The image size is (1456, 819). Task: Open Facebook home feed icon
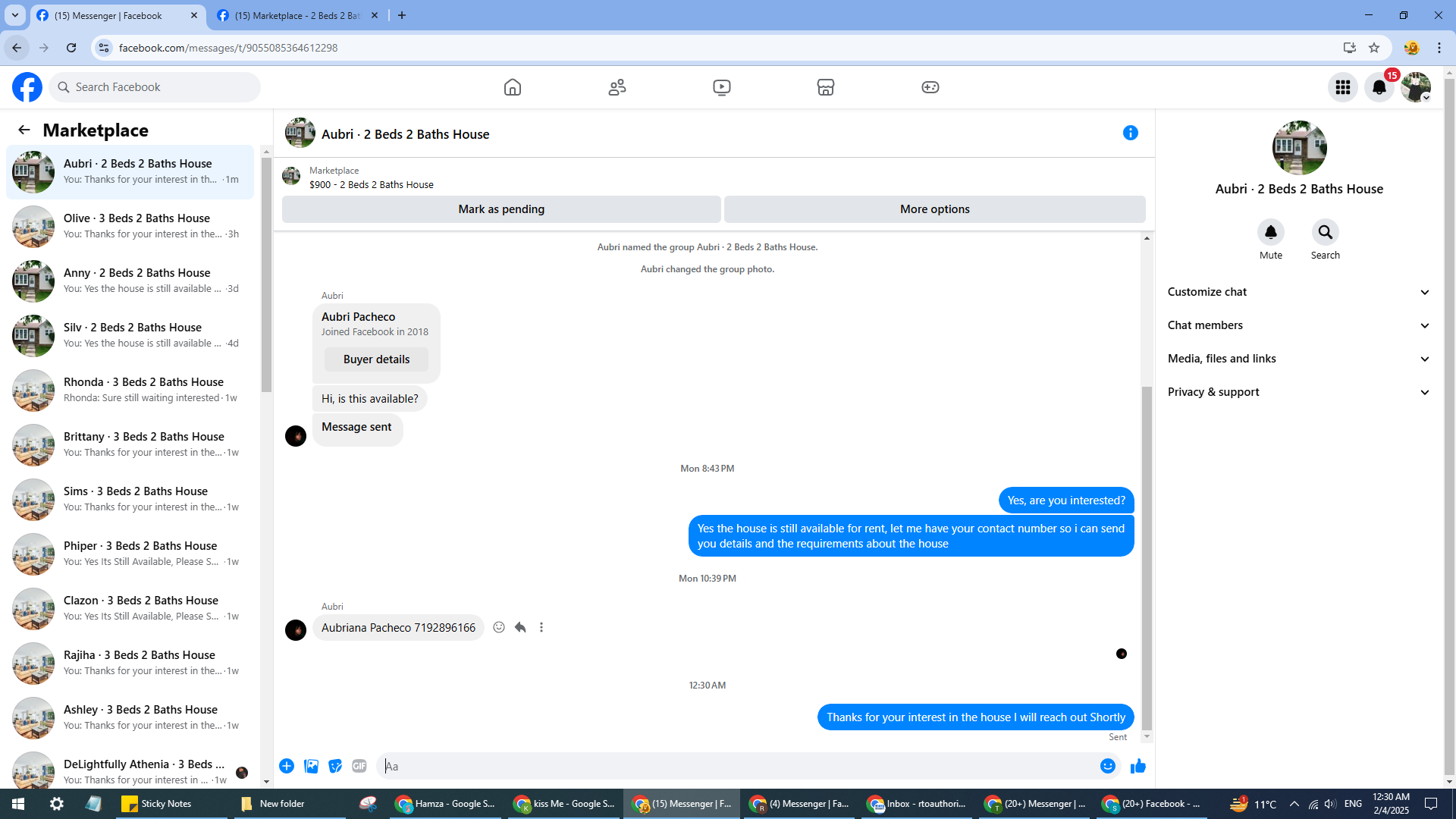click(513, 87)
